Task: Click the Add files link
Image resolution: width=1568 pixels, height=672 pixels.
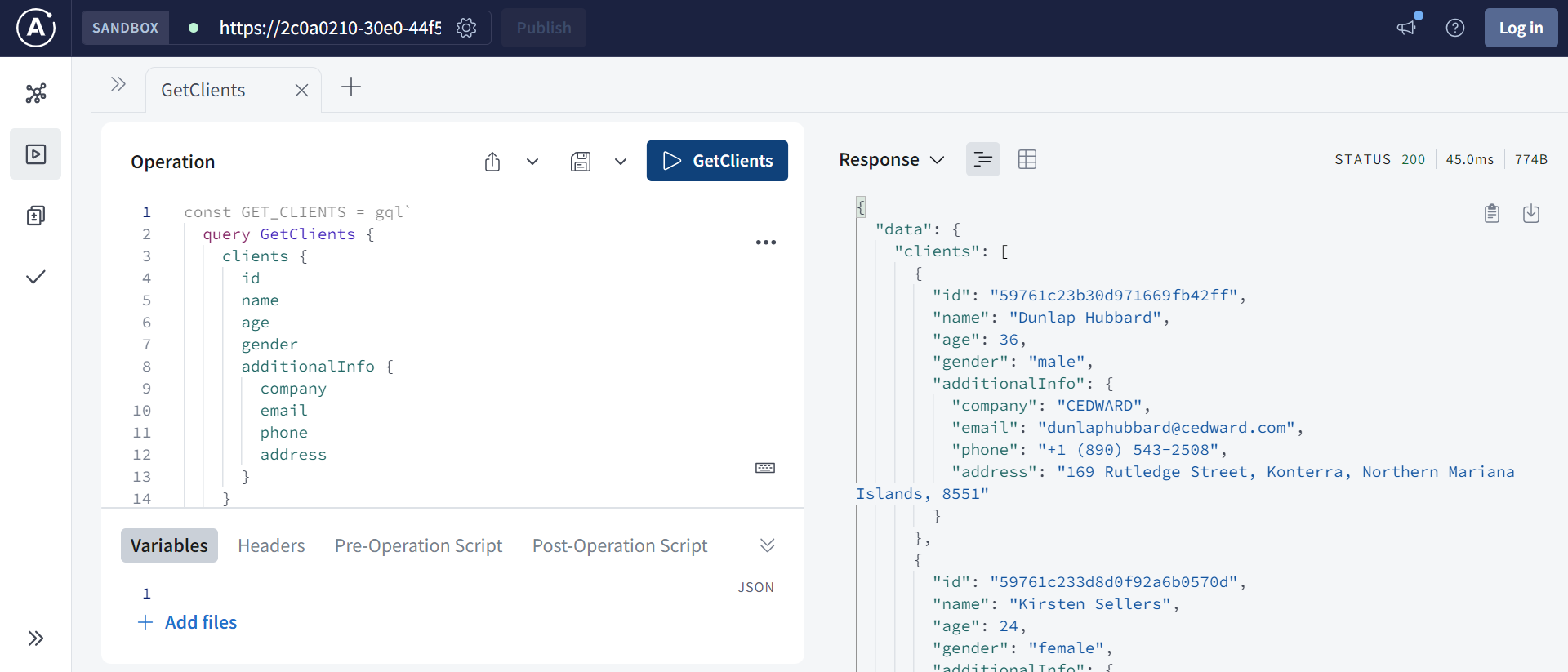Action: click(x=188, y=622)
